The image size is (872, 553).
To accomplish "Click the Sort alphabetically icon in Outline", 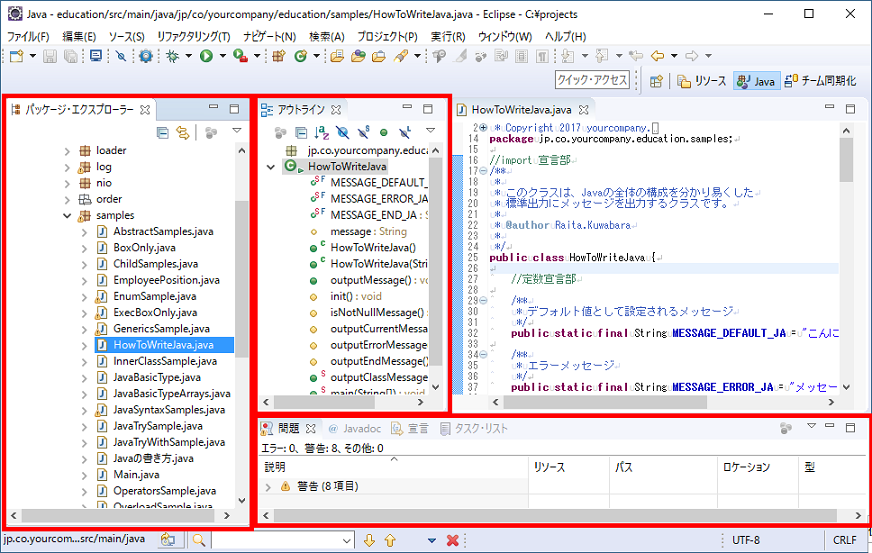I will [321, 131].
